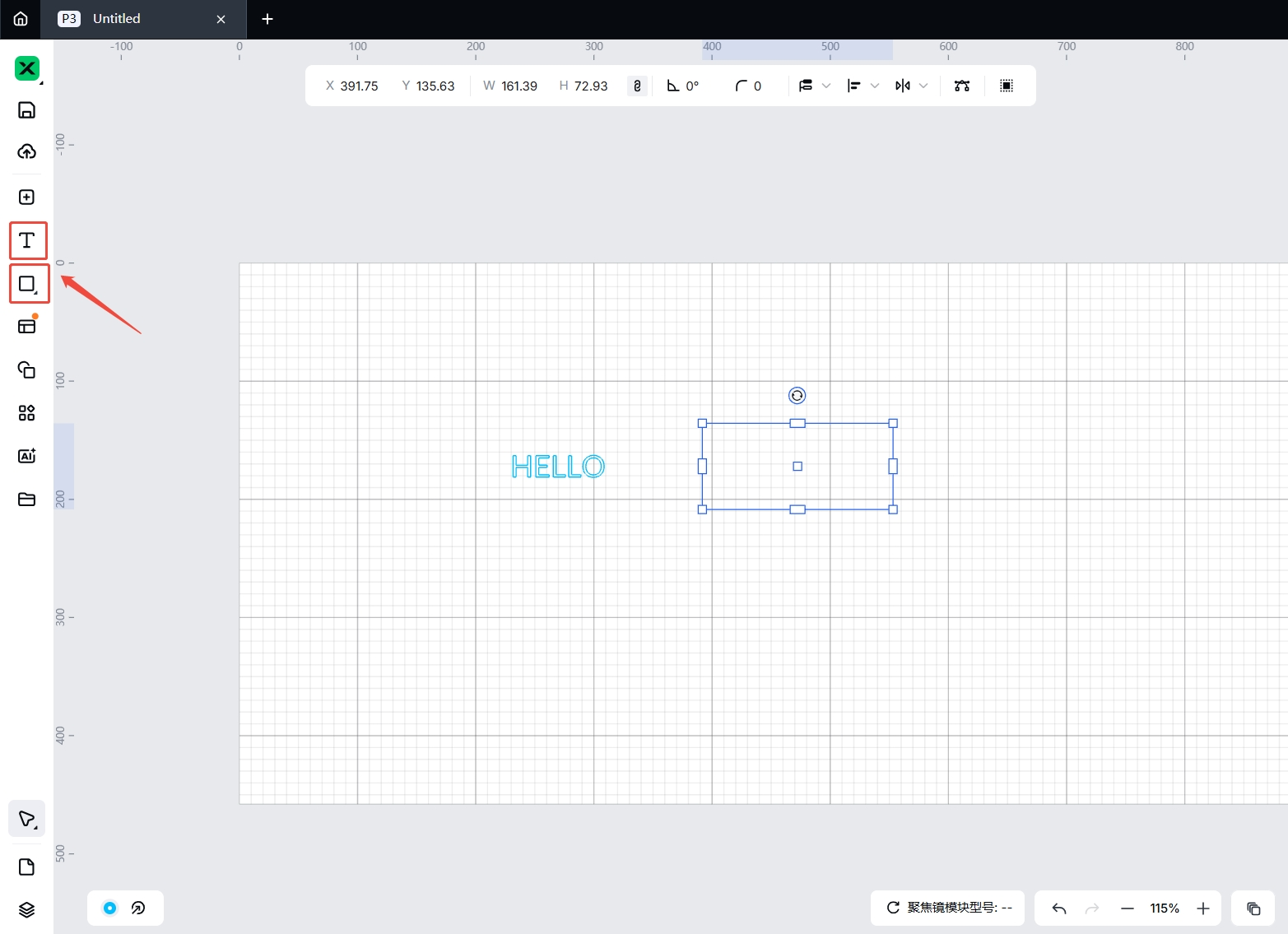Click the W width field 161.39
Screen dimensions: 1288x934
pyautogui.click(x=518, y=86)
